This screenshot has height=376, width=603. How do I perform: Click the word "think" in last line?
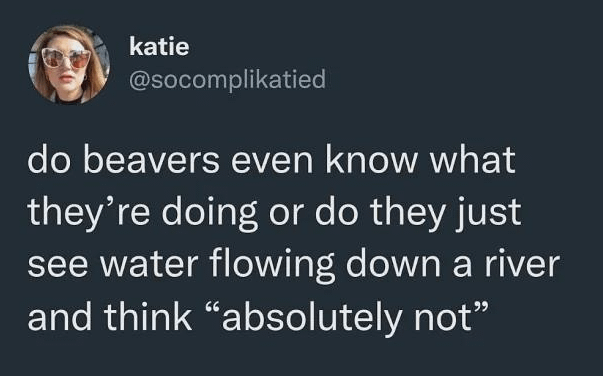[x=148, y=317]
